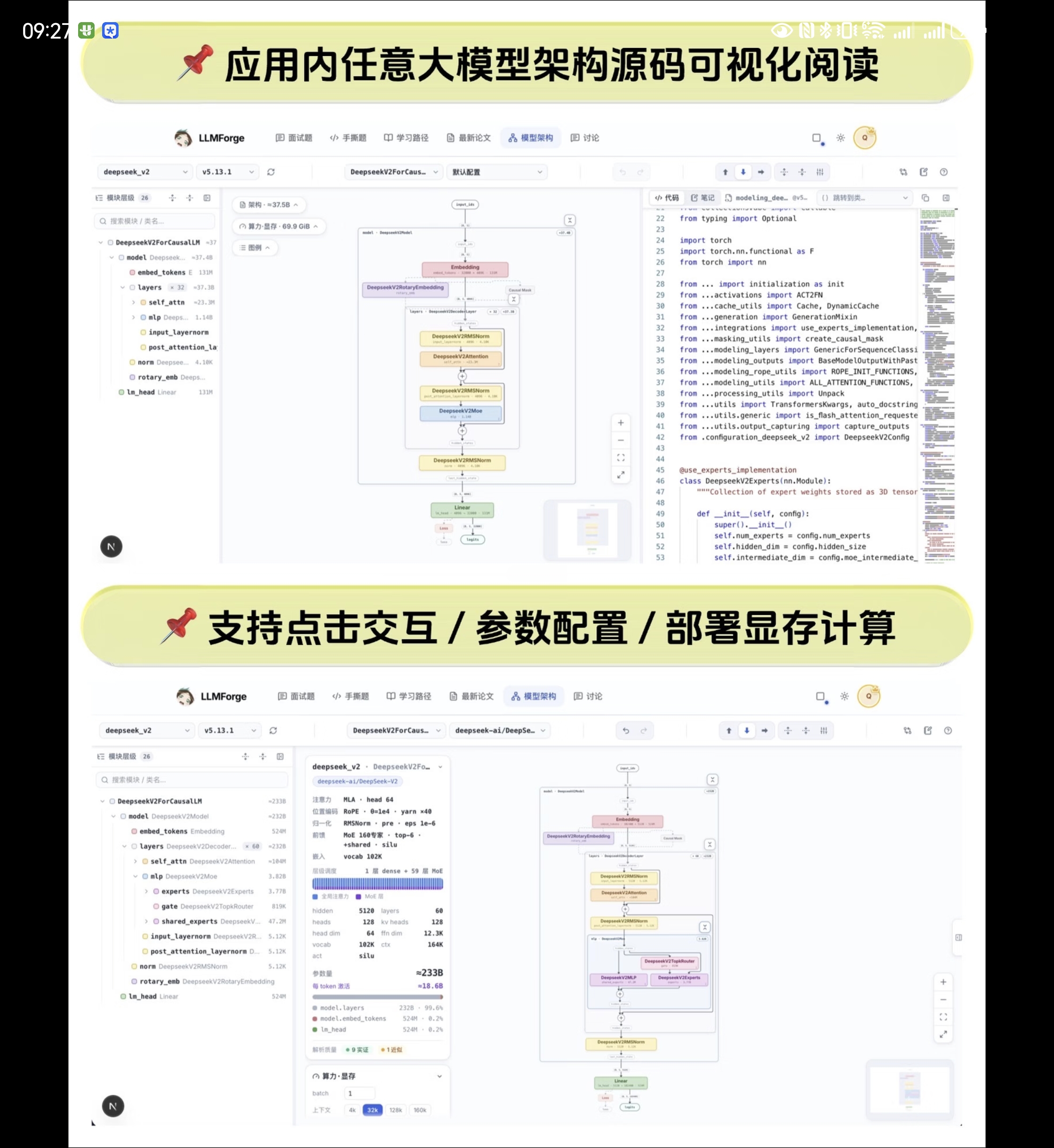1054x1148 pixels.
Task: Open the 面试题 tab in the top screenshot
Action: tap(294, 137)
